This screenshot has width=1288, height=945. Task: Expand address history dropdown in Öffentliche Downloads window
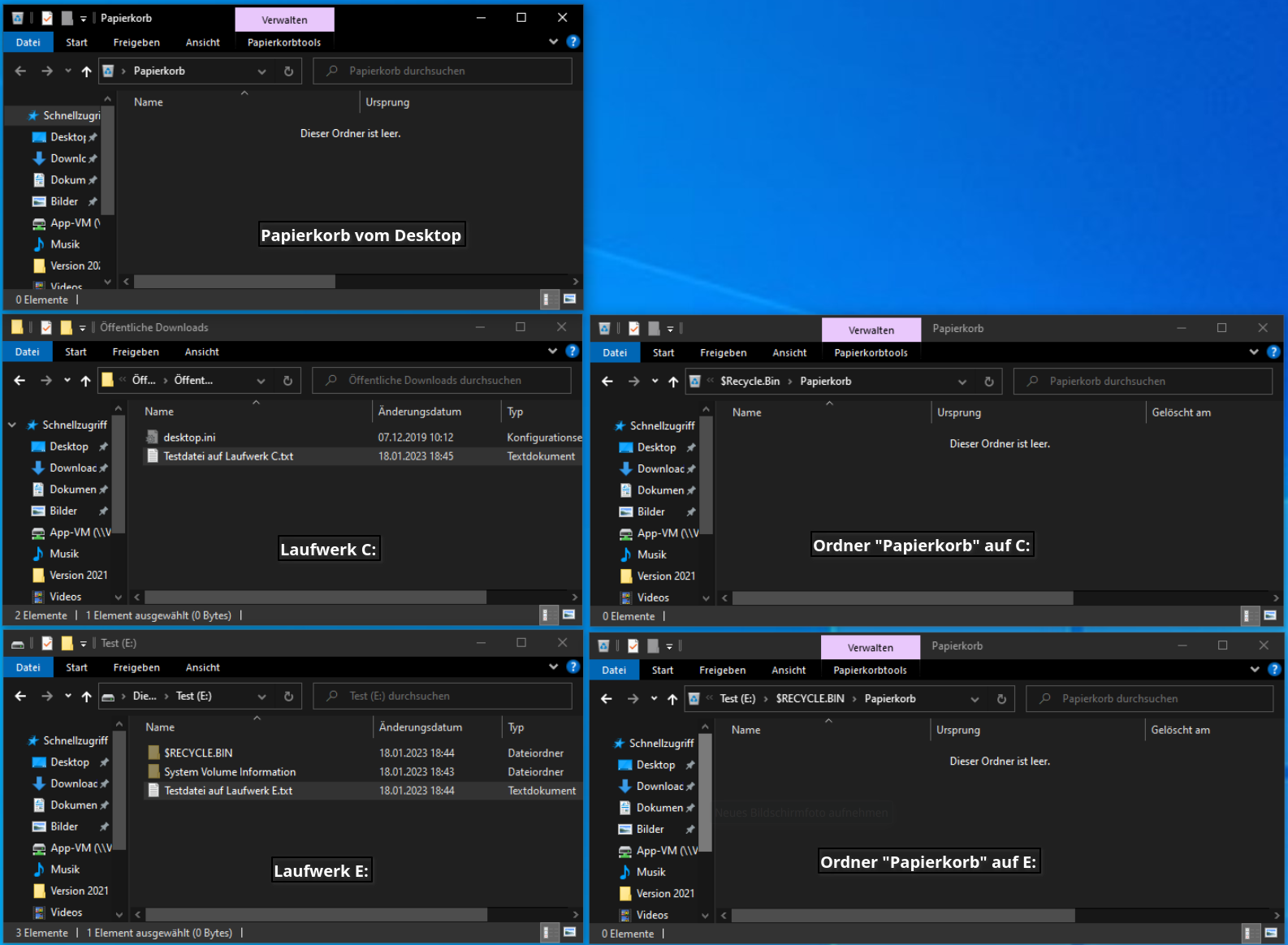click(261, 381)
